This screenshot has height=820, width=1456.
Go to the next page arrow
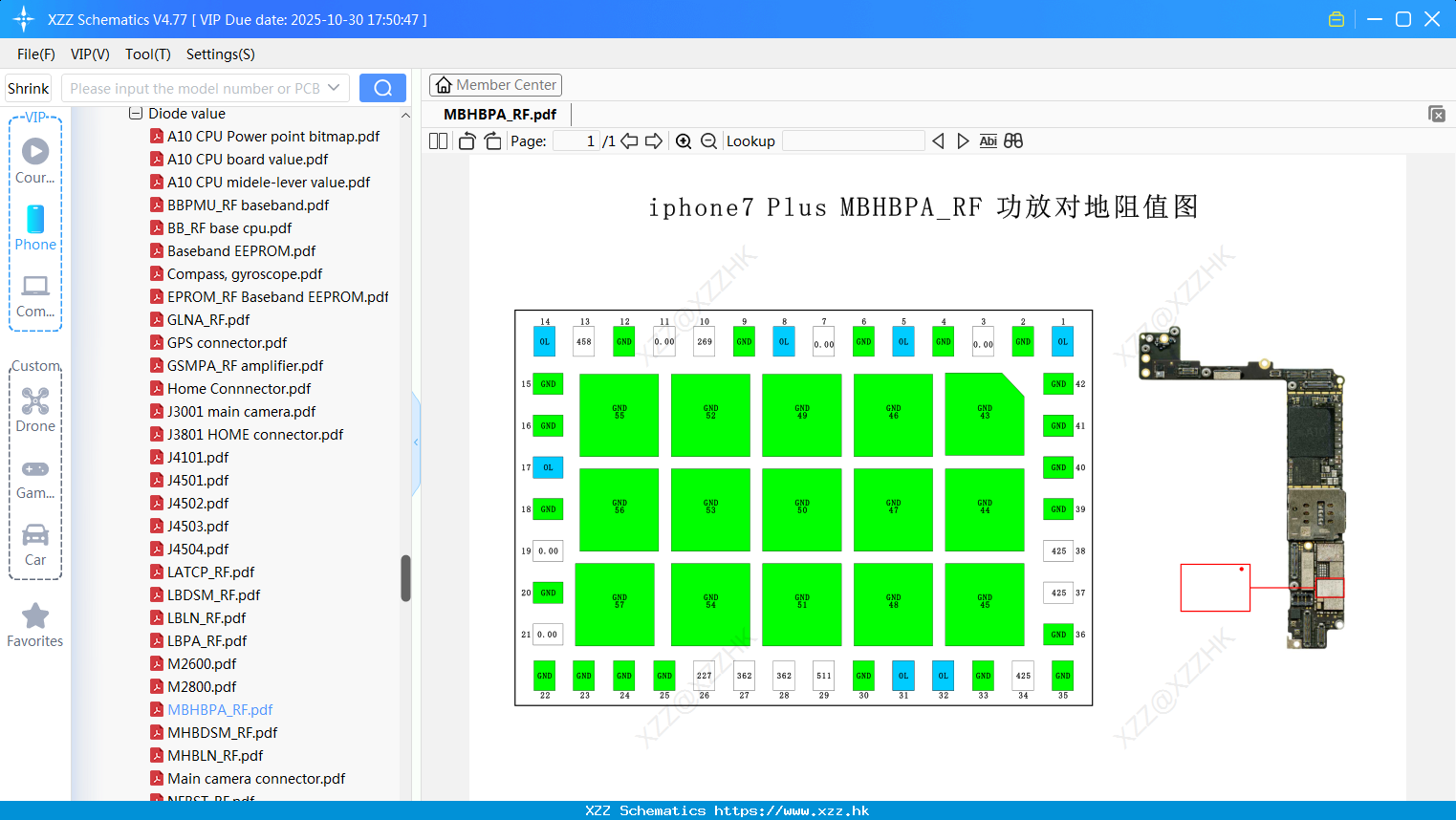click(x=654, y=141)
